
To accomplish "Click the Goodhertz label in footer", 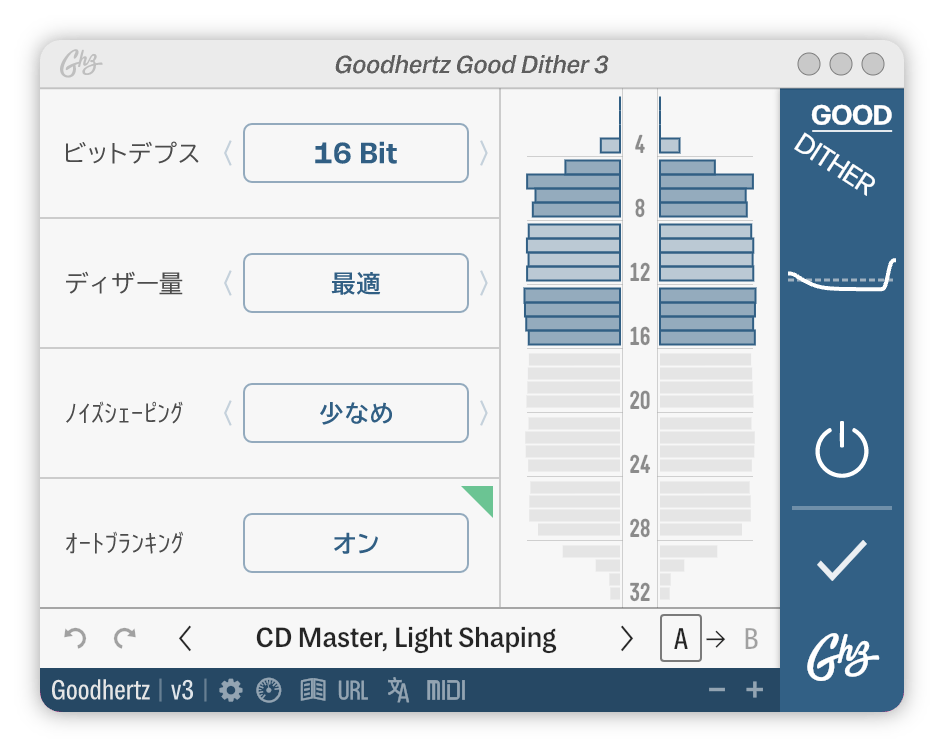I will click(x=101, y=690).
